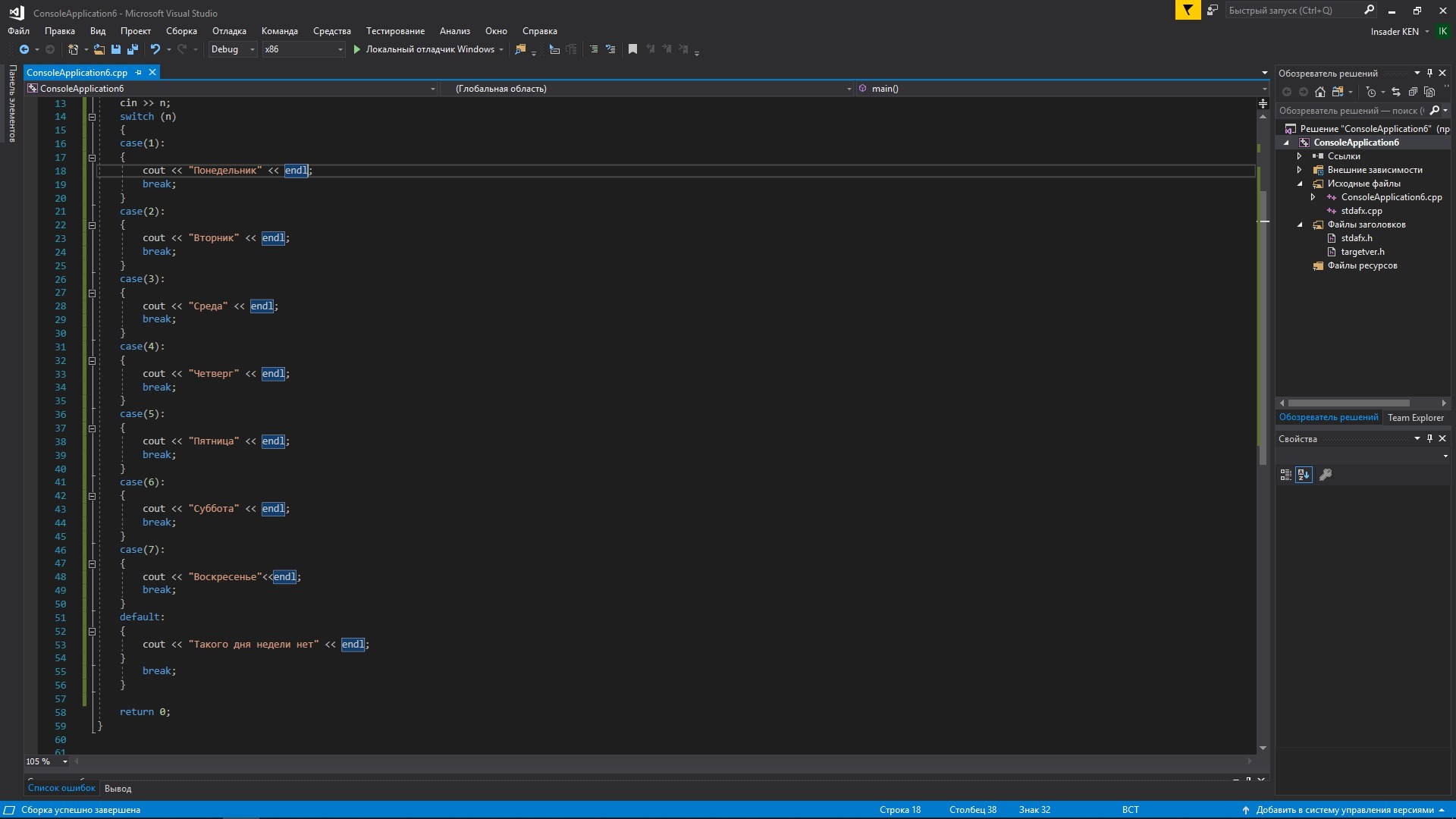Switch to the Team Explorer tab
The width and height of the screenshot is (1456, 819).
tap(1415, 418)
